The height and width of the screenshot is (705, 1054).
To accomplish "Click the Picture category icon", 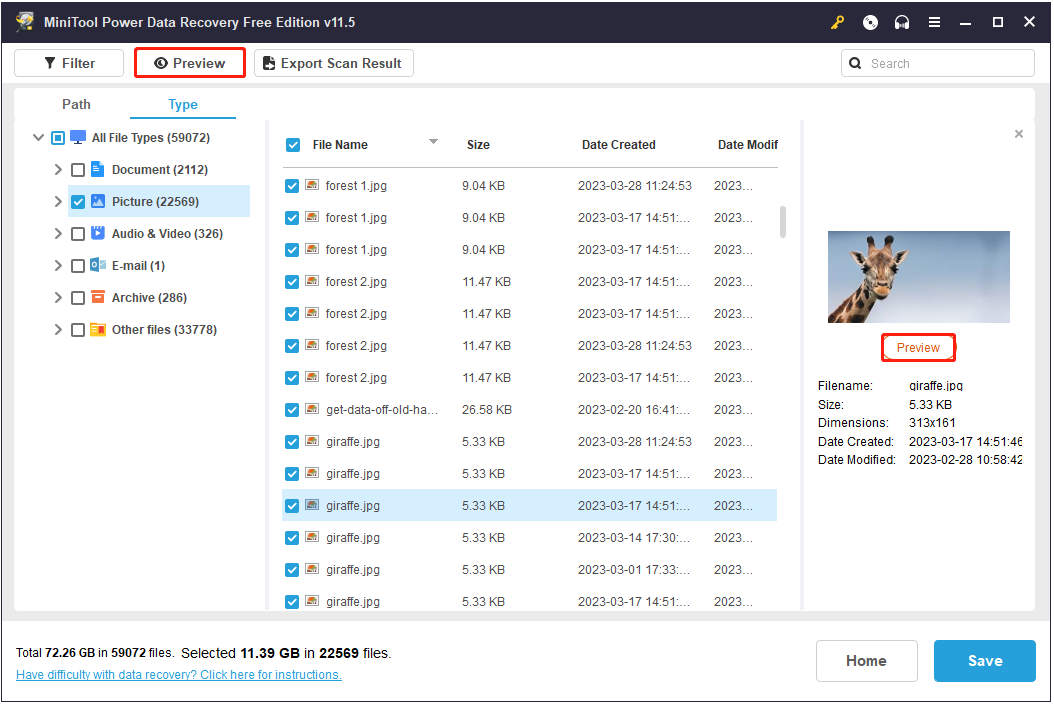I will [x=97, y=202].
